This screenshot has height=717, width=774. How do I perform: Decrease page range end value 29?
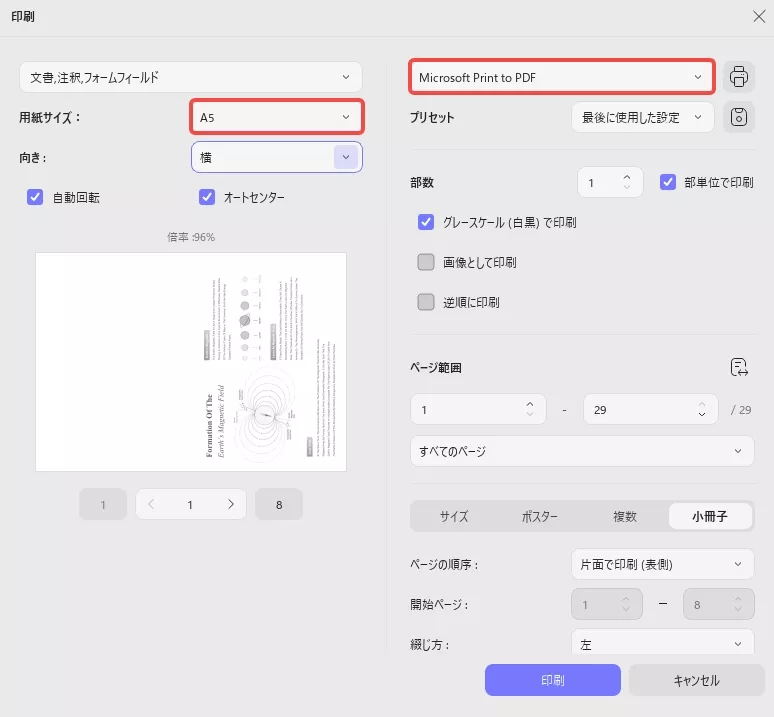tap(701, 414)
